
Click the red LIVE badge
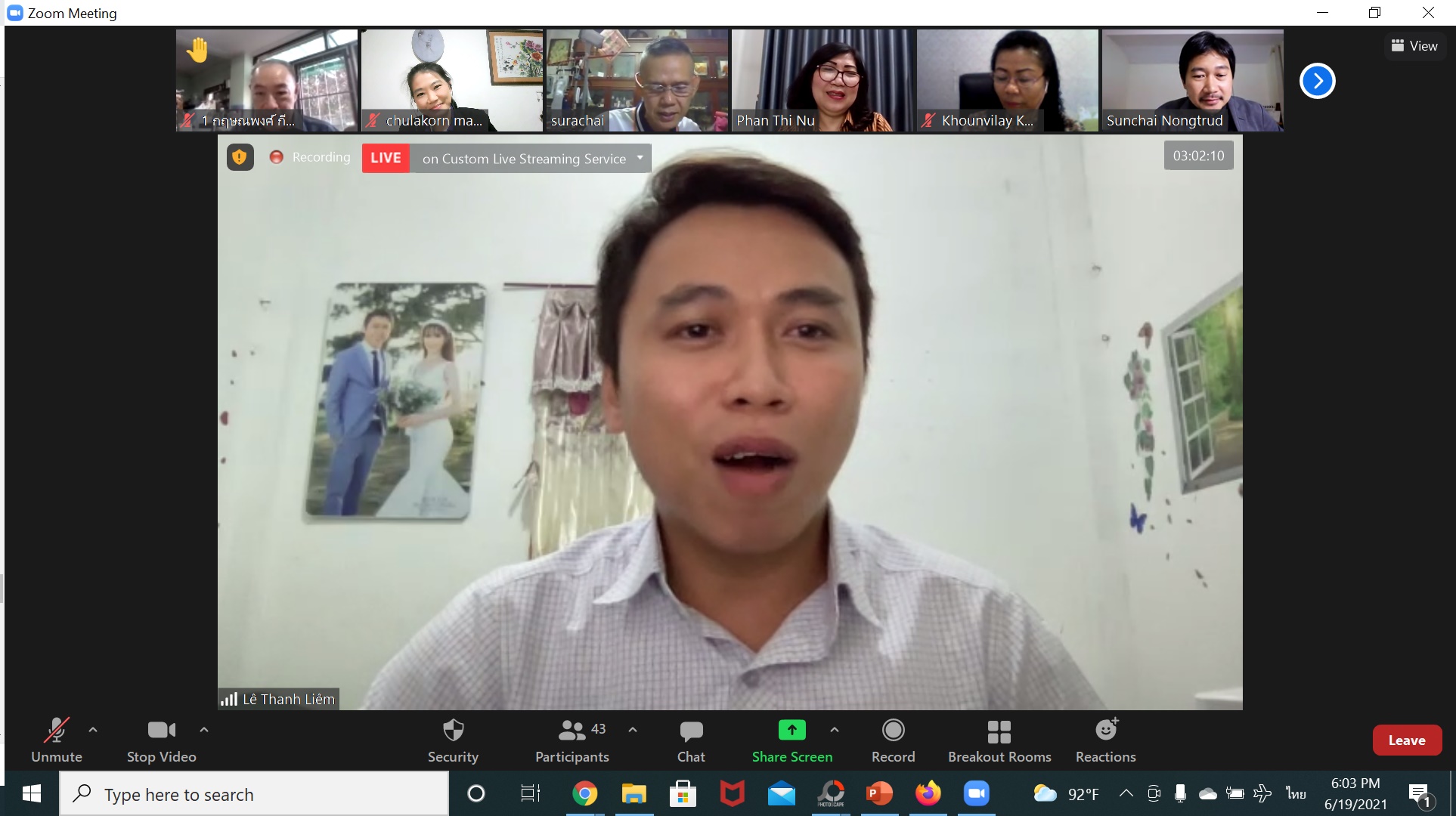386,158
